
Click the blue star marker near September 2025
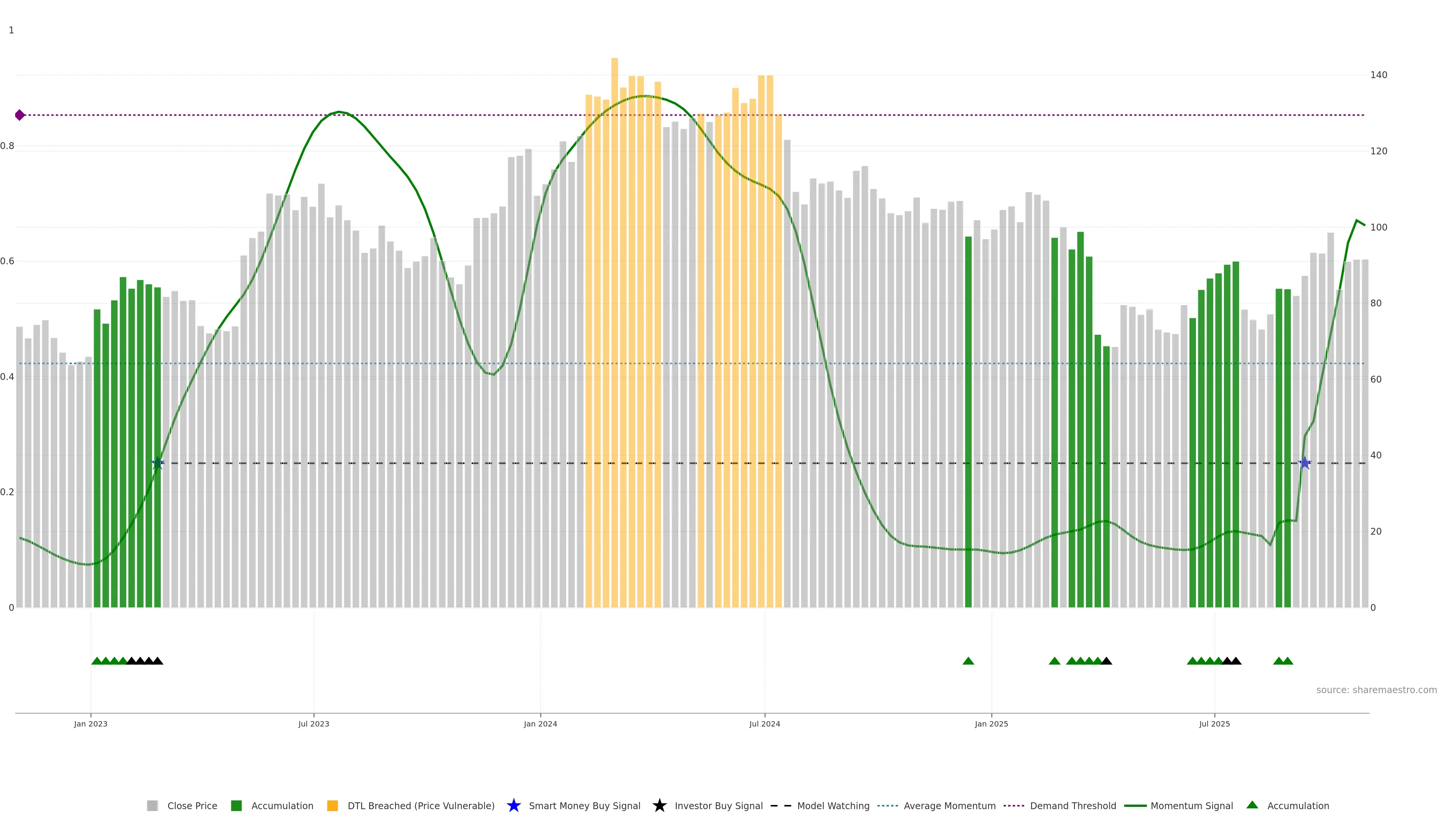coord(1304,463)
